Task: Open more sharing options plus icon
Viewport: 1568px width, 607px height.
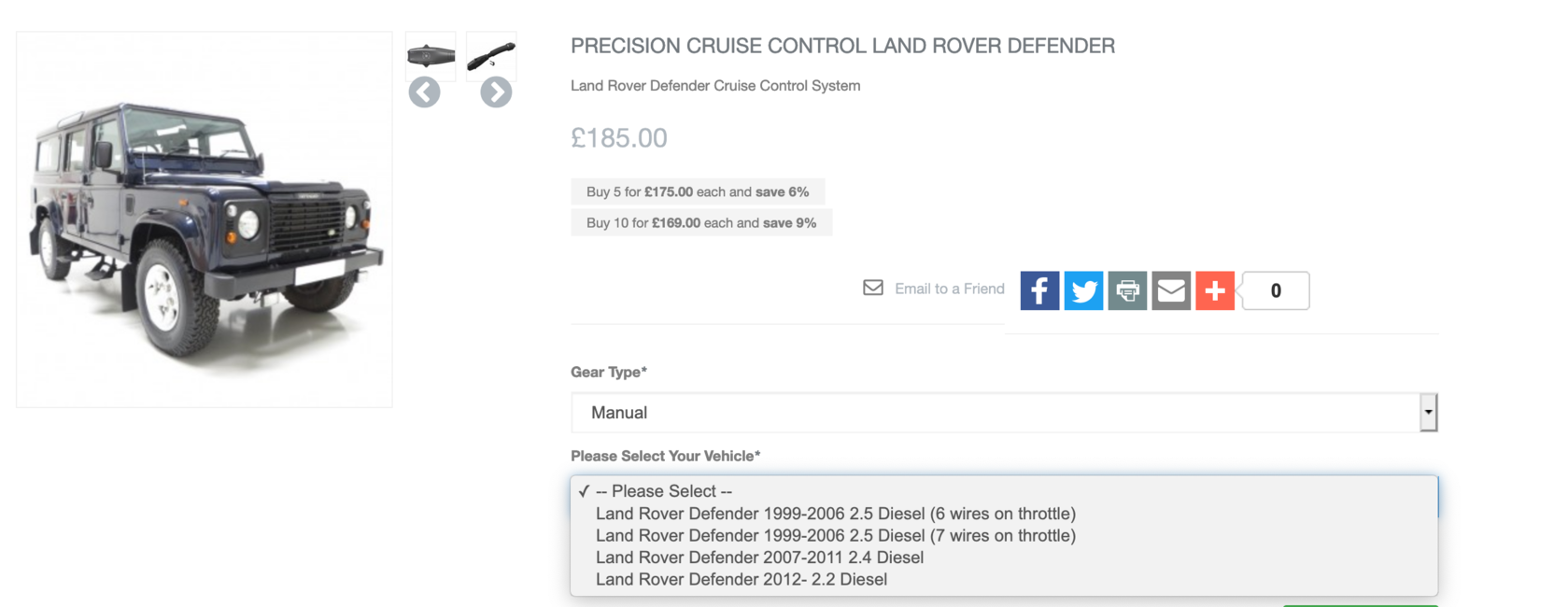Action: point(1215,290)
